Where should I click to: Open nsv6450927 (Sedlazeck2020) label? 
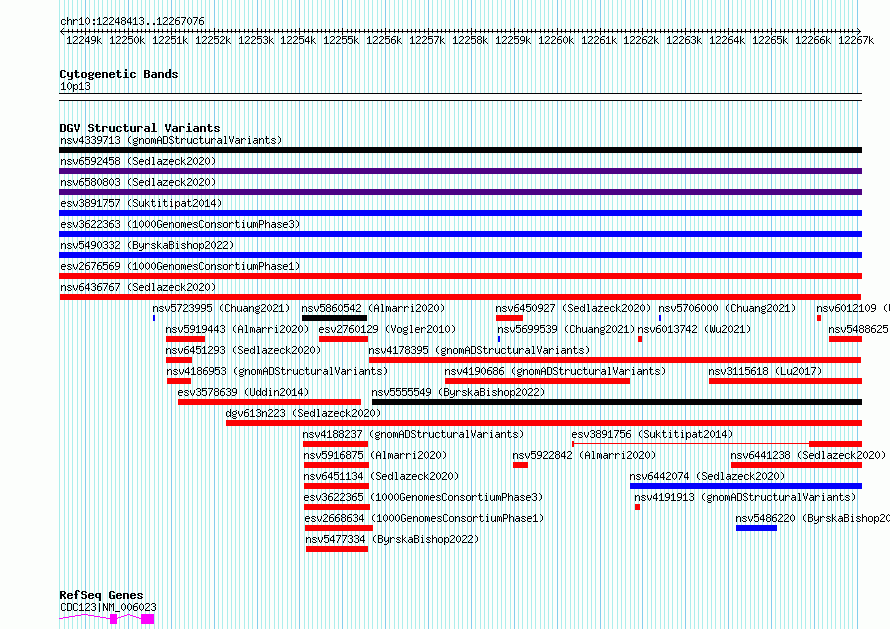(573, 308)
